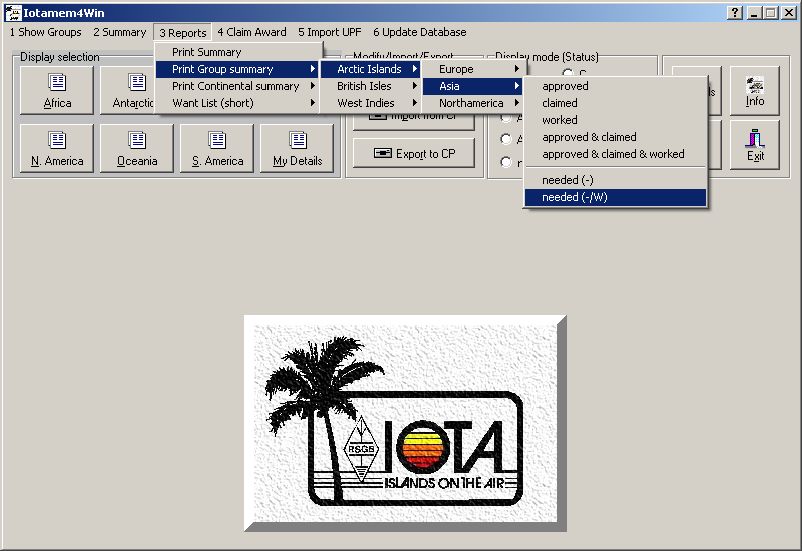Show the N. America groups
Screen dimensions: 802x551
57,148
